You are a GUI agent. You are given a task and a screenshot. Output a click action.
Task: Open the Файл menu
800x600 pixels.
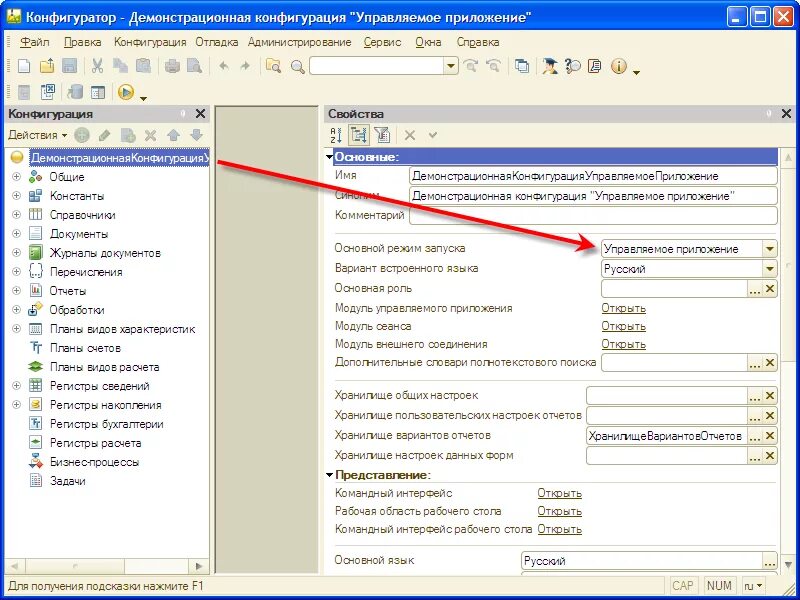pyautogui.click(x=35, y=42)
